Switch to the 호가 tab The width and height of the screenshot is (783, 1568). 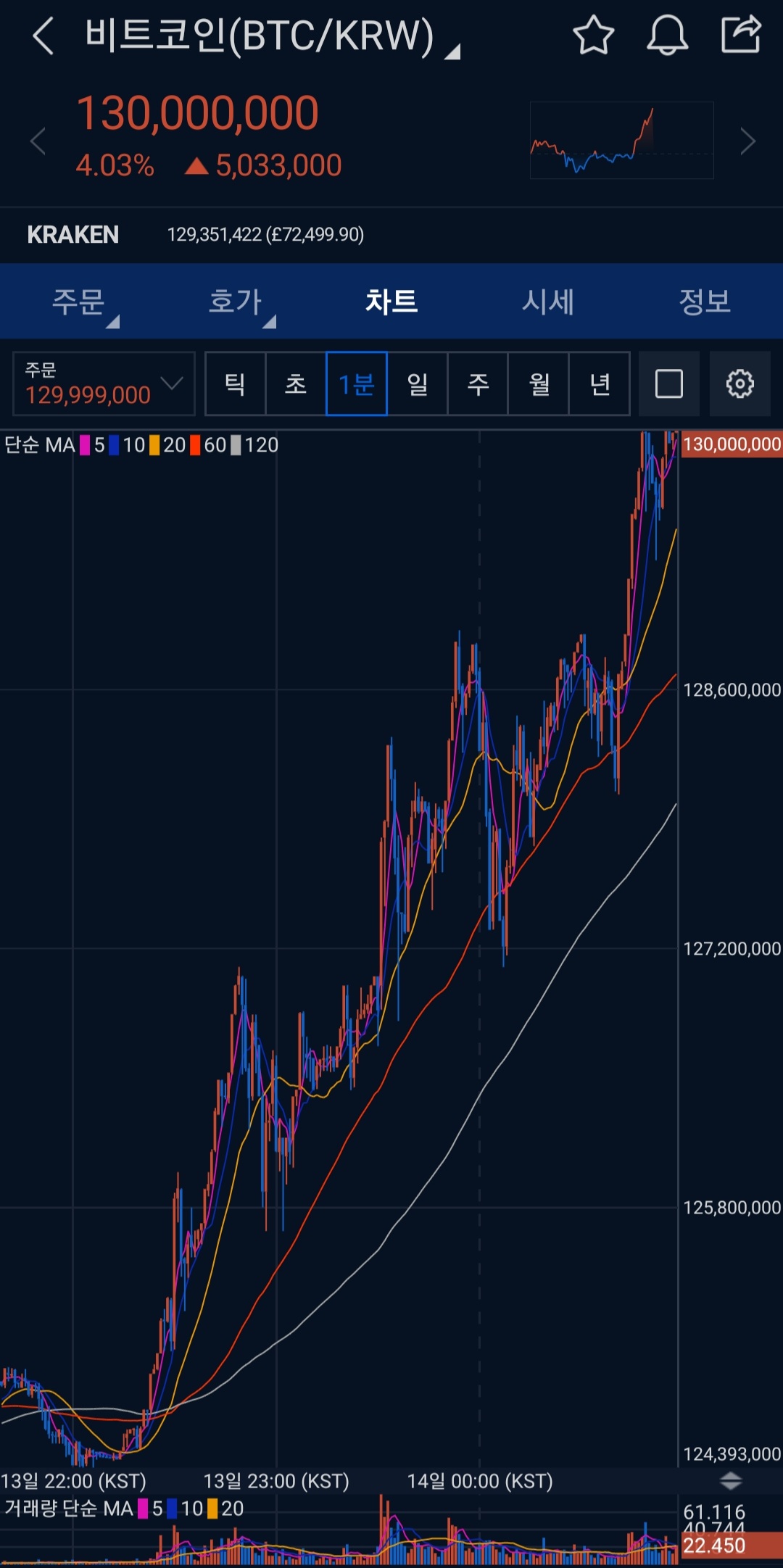pyautogui.click(x=235, y=301)
